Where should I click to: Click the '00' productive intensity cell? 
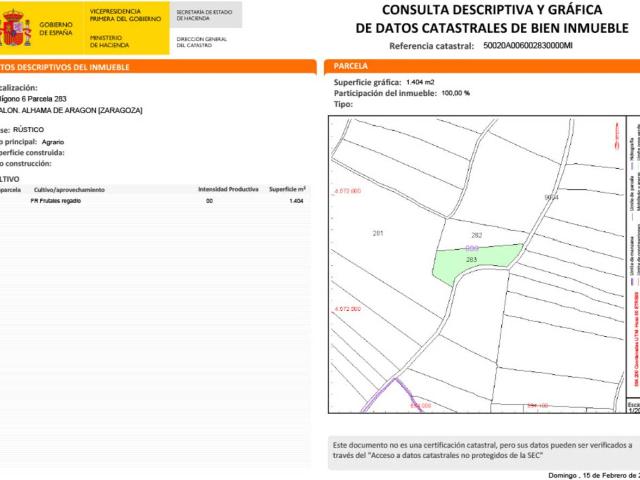point(209,201)
